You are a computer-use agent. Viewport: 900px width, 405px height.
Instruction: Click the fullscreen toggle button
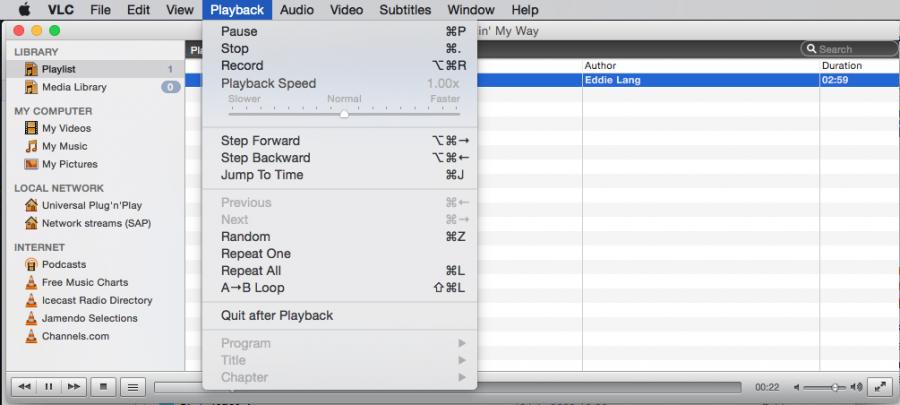coord(880,387)
